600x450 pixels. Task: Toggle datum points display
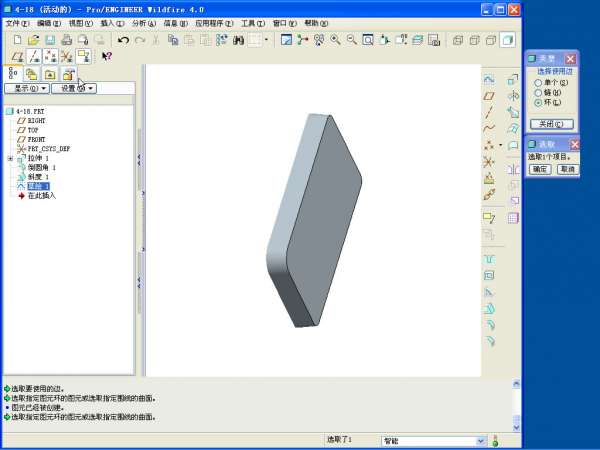coord(50,56)
